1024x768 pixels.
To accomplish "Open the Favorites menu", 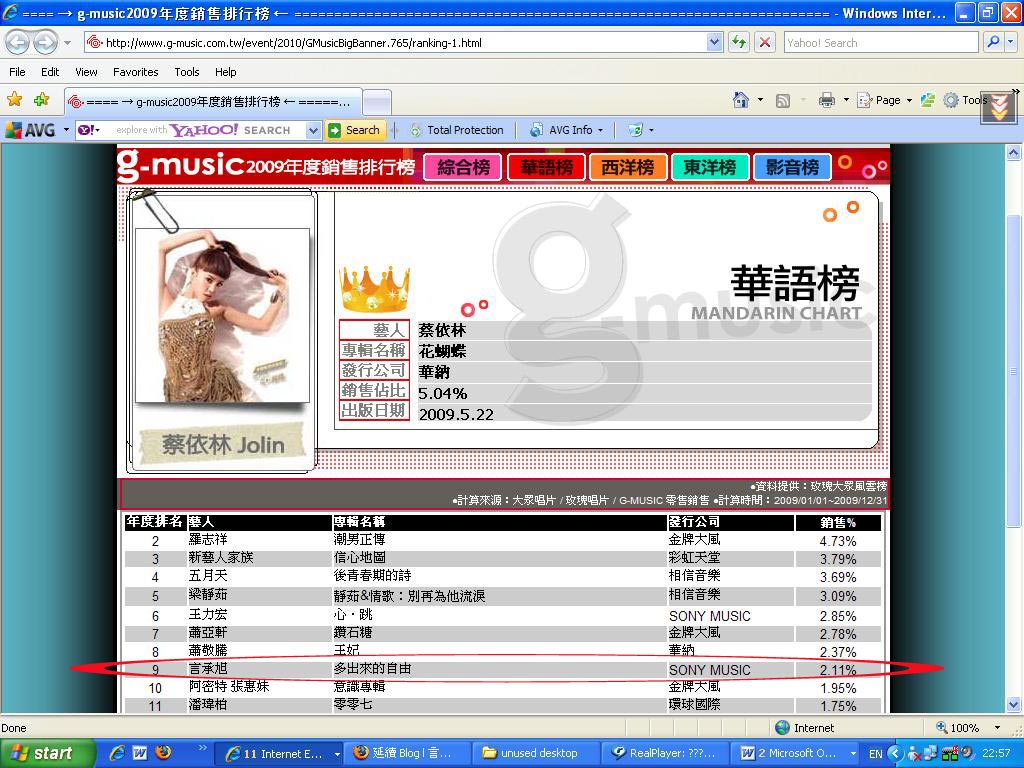I will click(x=135, y=72).
